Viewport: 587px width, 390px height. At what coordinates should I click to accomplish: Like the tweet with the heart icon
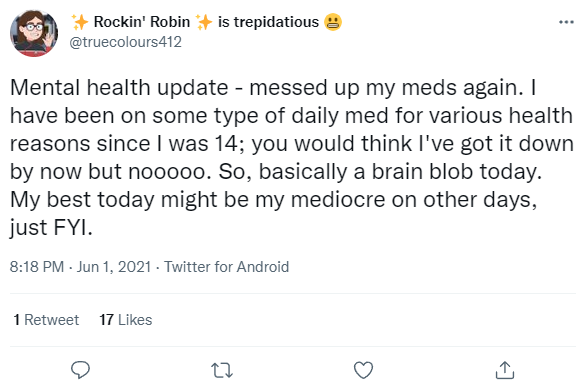[364, 370]
